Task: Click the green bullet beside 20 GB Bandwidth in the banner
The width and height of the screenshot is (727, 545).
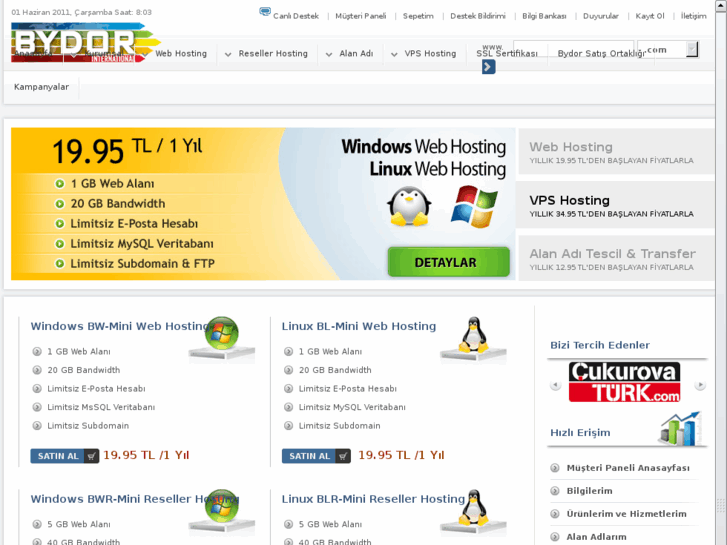Action: tap(60, 204)
